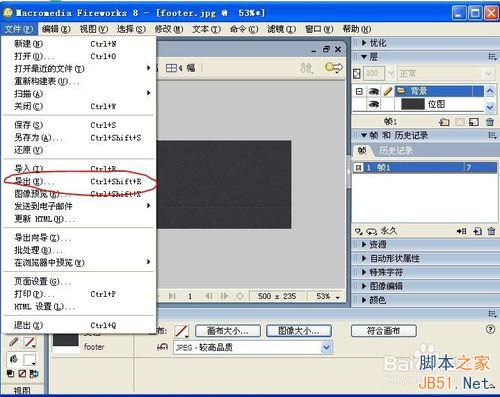Image resolution: width=500 pixels, height=397 pixels.
Task: Open 打开最近的文件 submenu in File menu
Action: (79, 69)
